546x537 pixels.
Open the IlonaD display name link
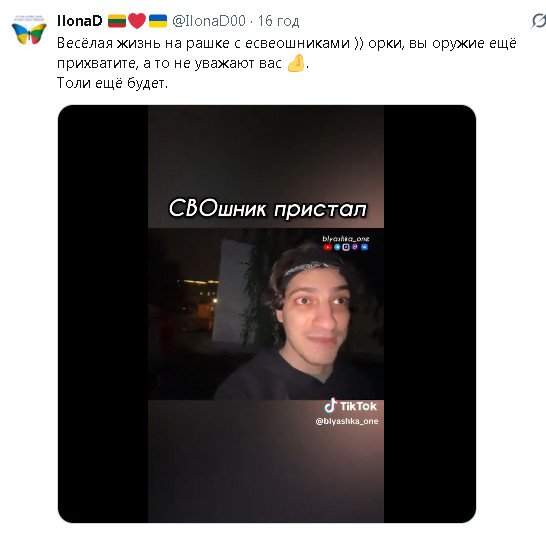pyautogui.click(x=79, y=21)
